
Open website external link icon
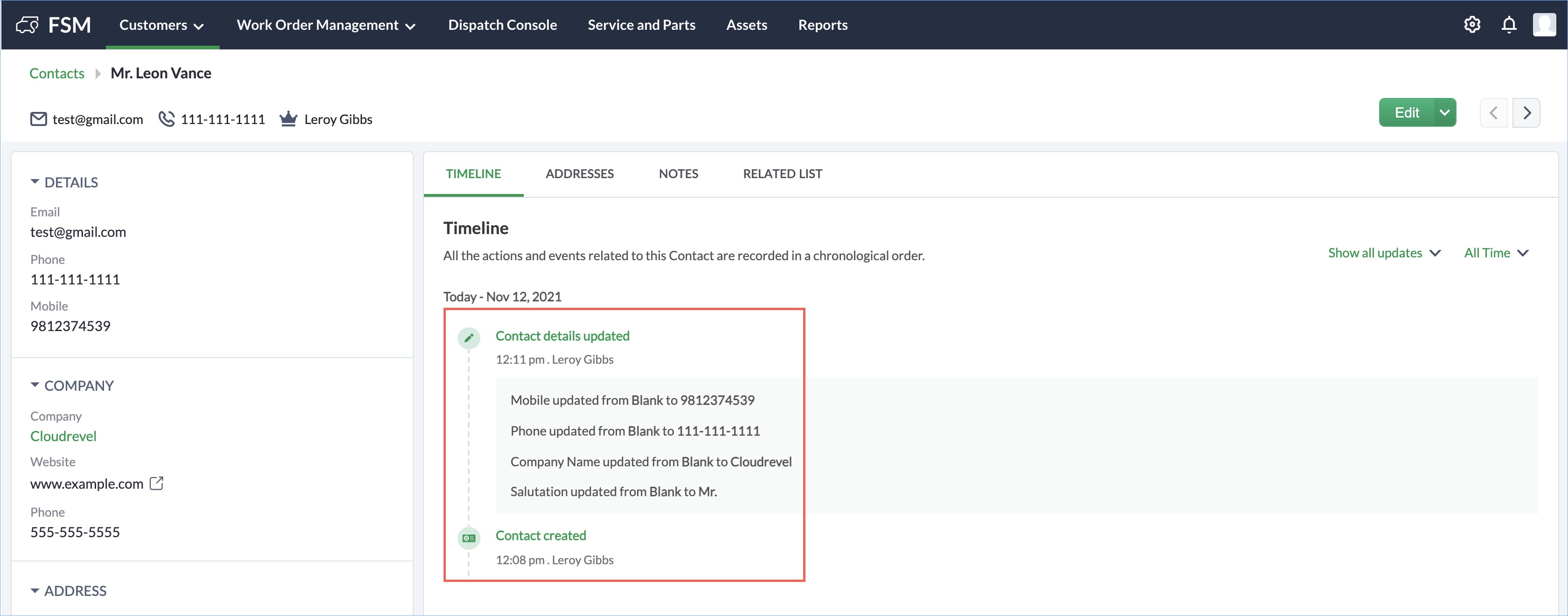156,483
